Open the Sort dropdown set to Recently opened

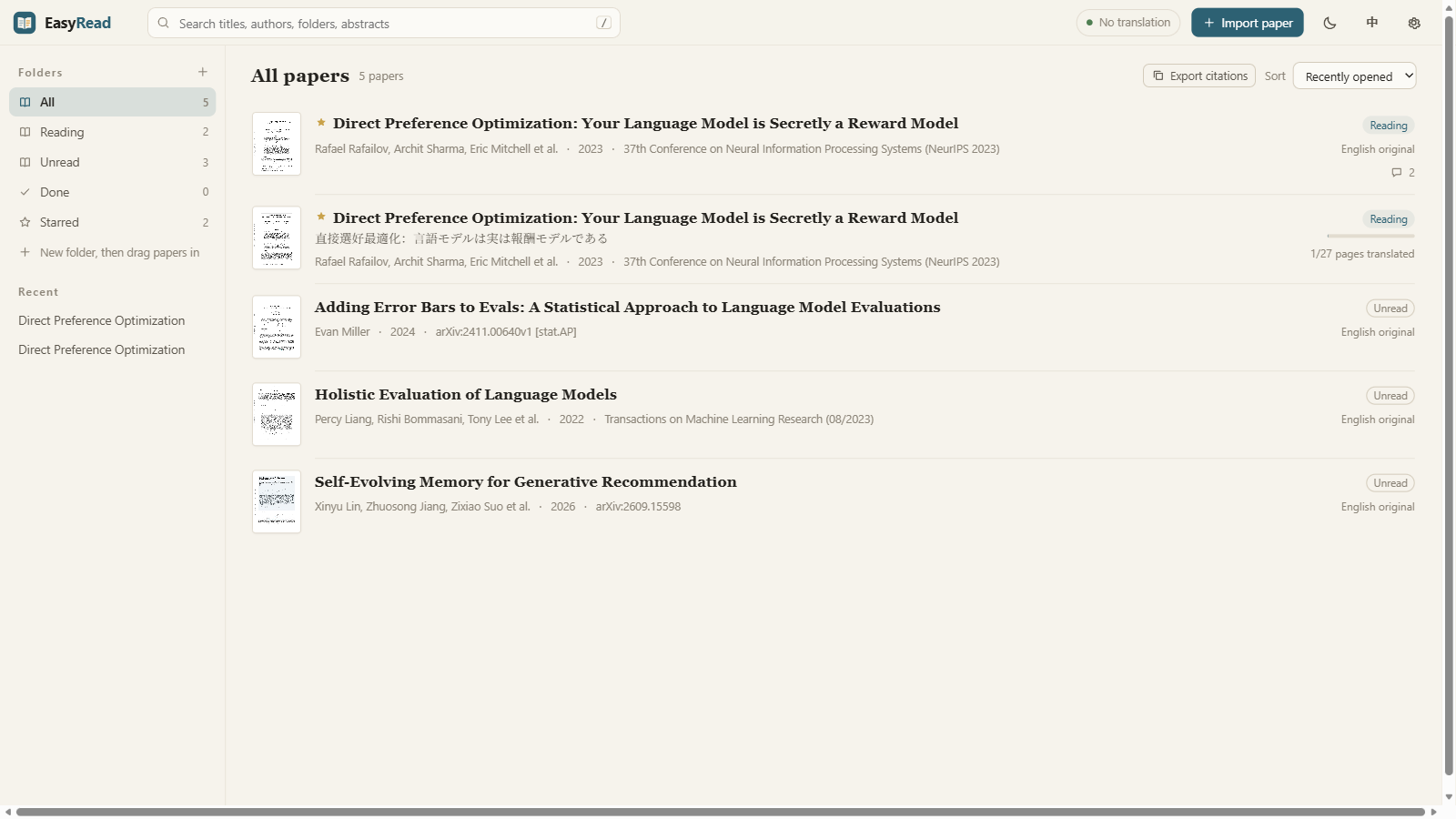(x=1355, y=76)
